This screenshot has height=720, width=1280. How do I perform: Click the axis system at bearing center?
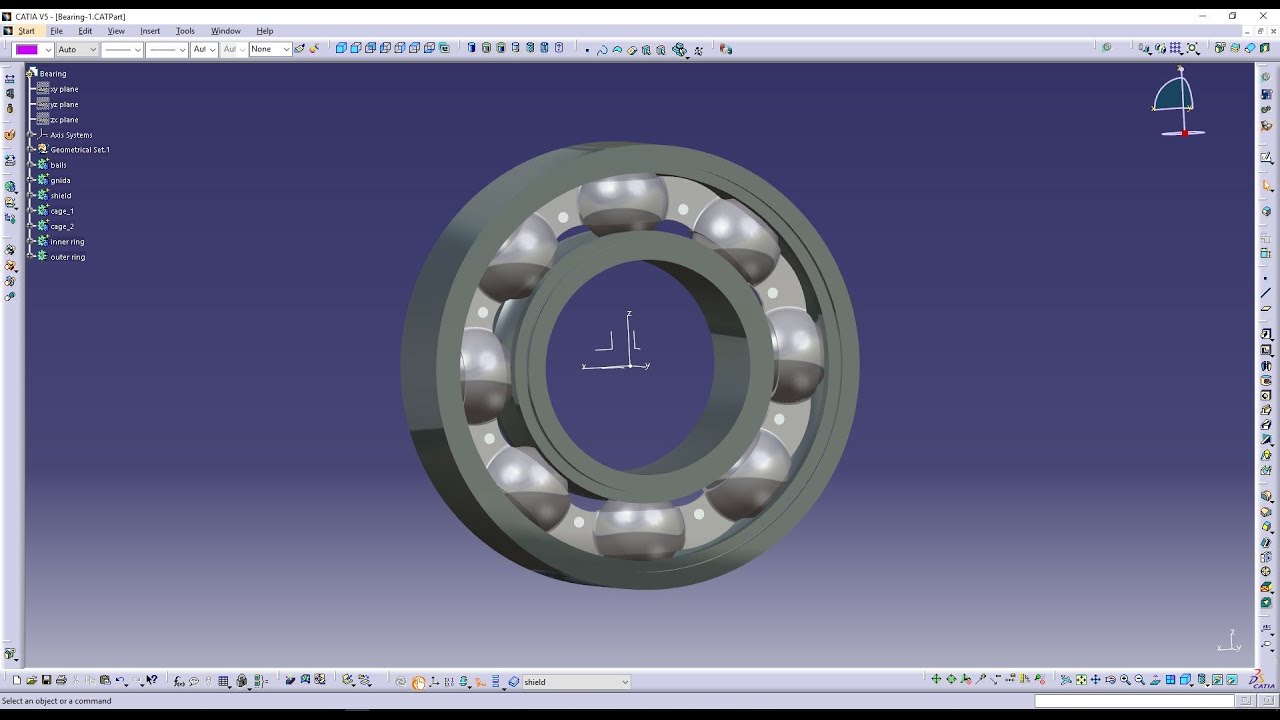618,343
